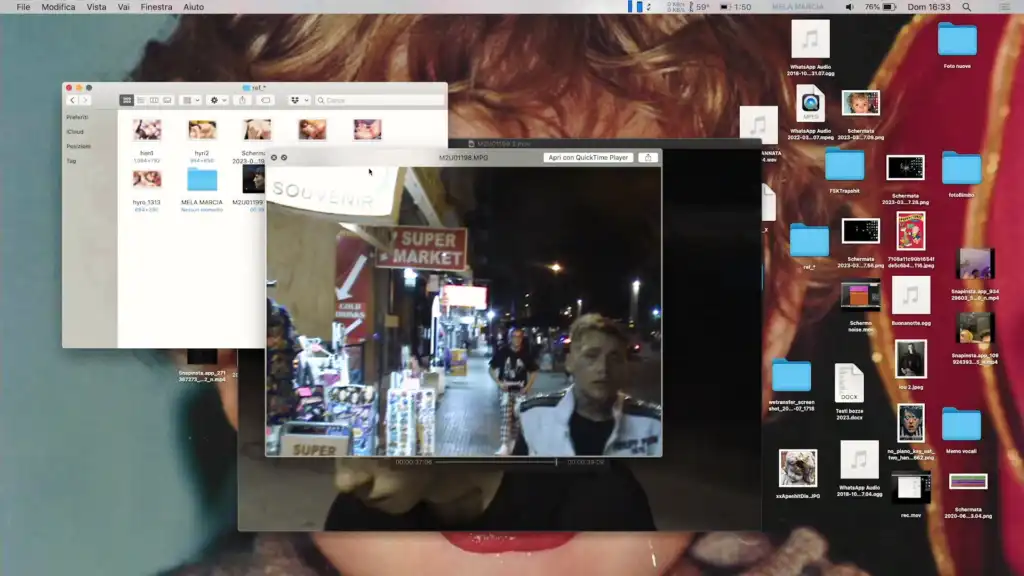This screenshot has width=1024, height=576.
Task: Switch Finder to list view
Action: [140, 101]
